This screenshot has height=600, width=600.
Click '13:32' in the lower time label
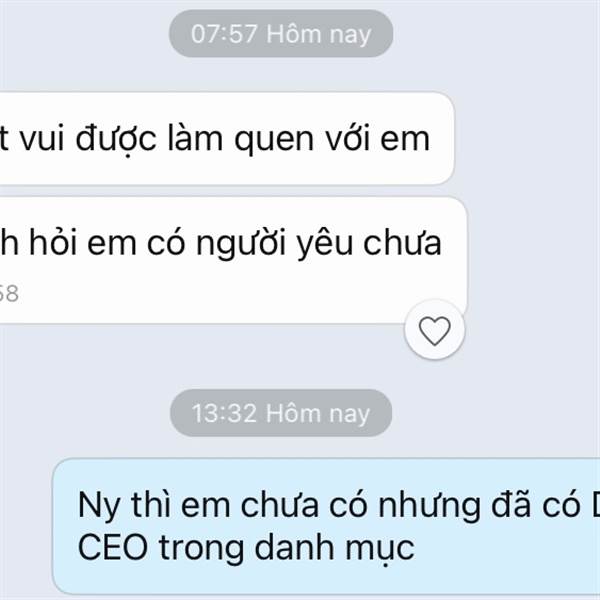[224, 413]
